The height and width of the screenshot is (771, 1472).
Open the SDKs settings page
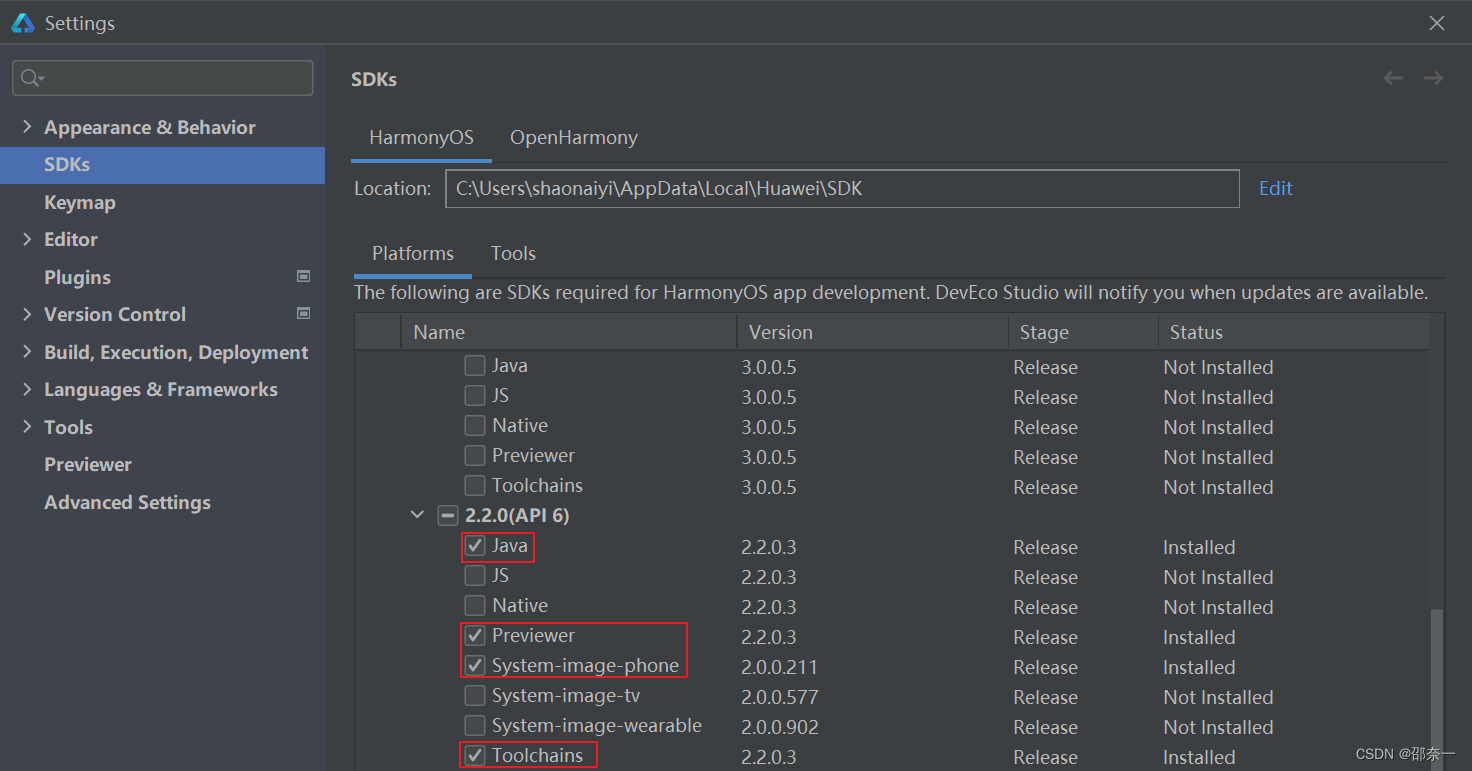tap(162, 165)
